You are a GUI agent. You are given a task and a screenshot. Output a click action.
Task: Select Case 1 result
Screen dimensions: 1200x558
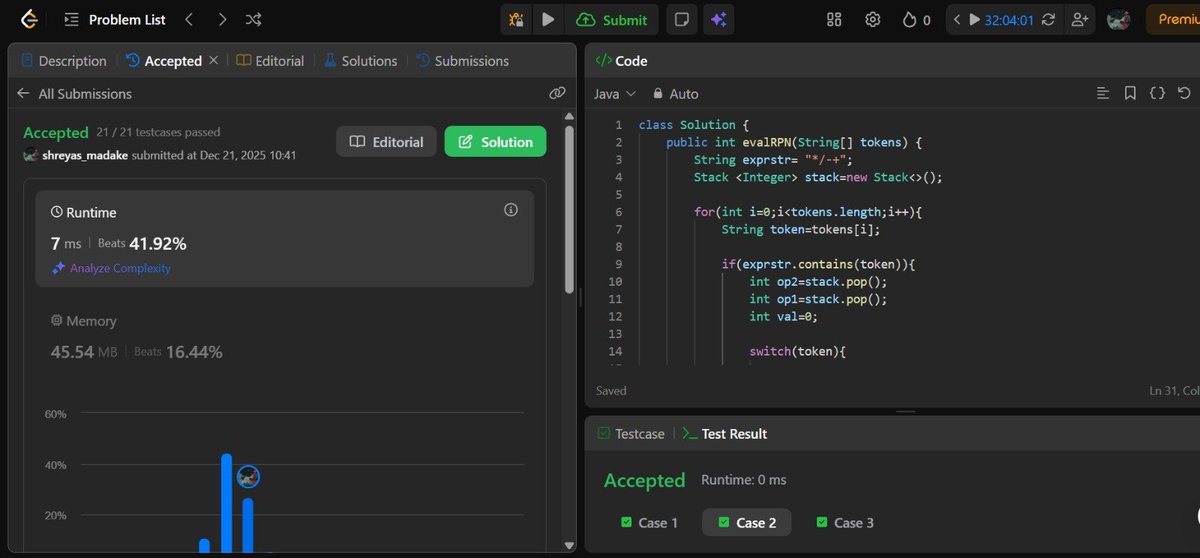649,522
